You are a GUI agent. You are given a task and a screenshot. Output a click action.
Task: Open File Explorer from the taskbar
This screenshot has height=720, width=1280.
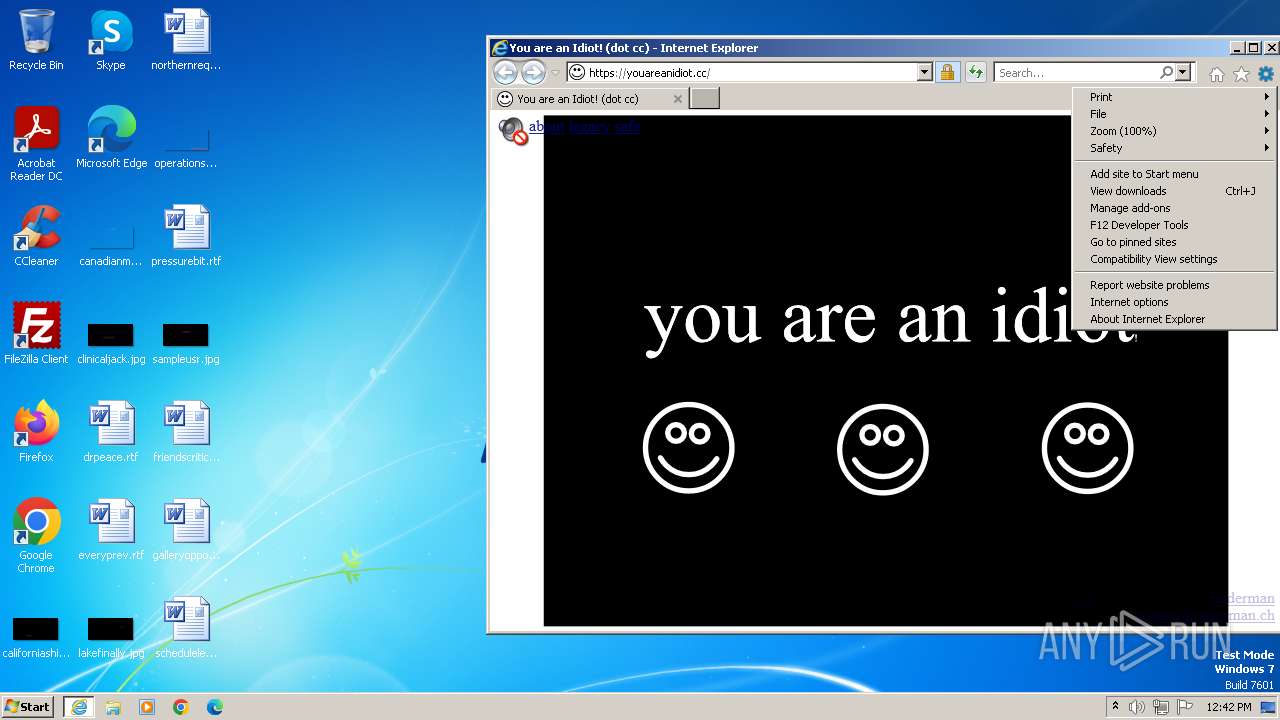coord(113,707)
